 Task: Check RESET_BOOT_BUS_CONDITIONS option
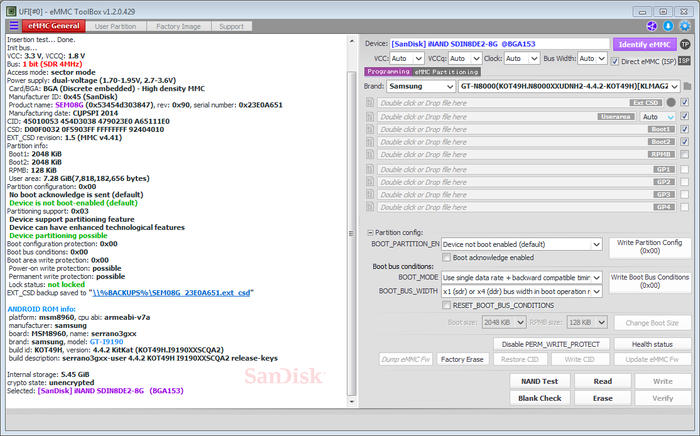pyautogui.click(x=447, y=305)
